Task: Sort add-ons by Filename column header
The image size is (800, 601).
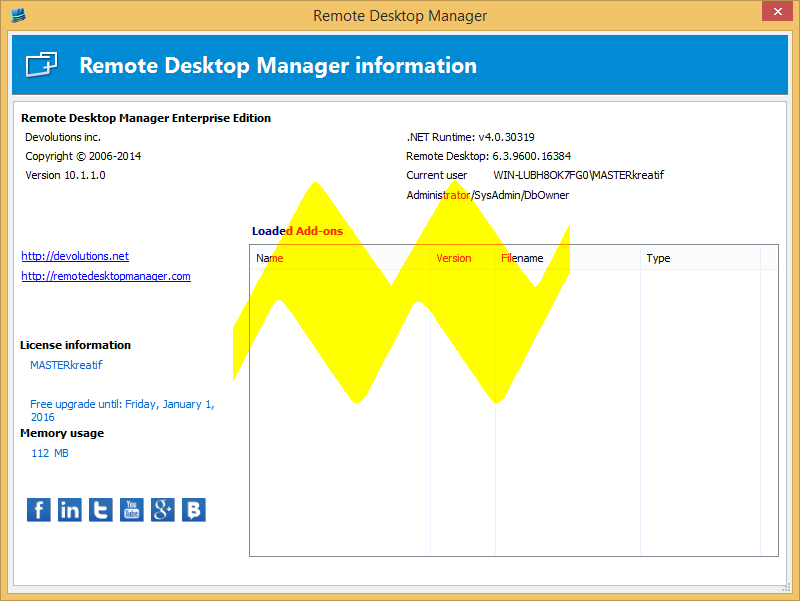Action: click(x=567, y=258)
